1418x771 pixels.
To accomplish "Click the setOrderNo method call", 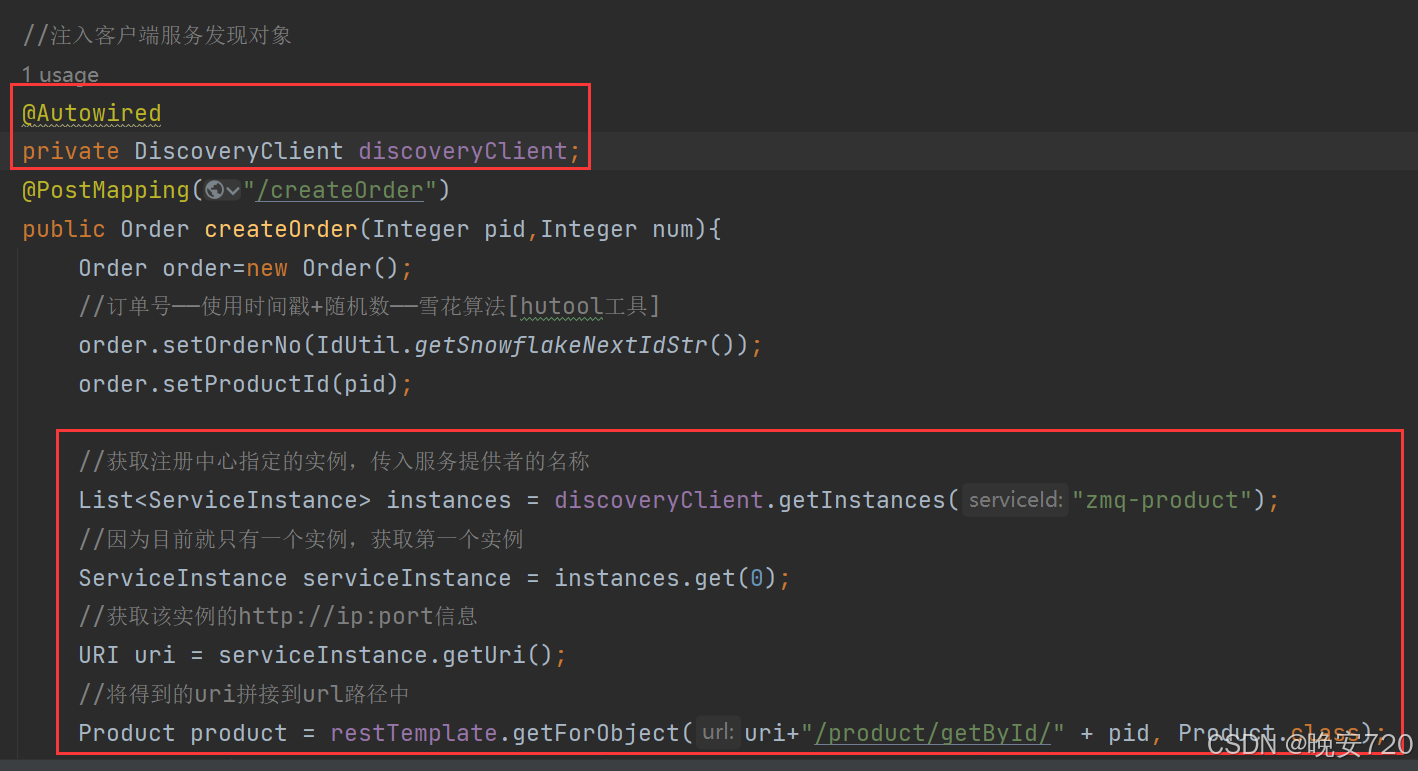I will [232, 345].
